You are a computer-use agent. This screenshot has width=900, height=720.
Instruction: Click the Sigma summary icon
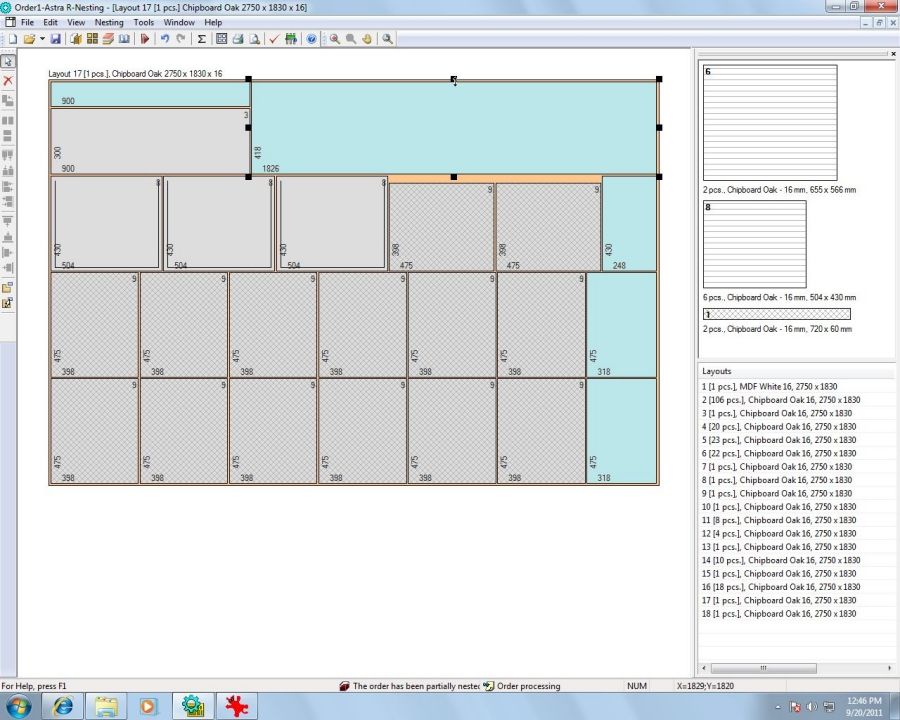201,39
